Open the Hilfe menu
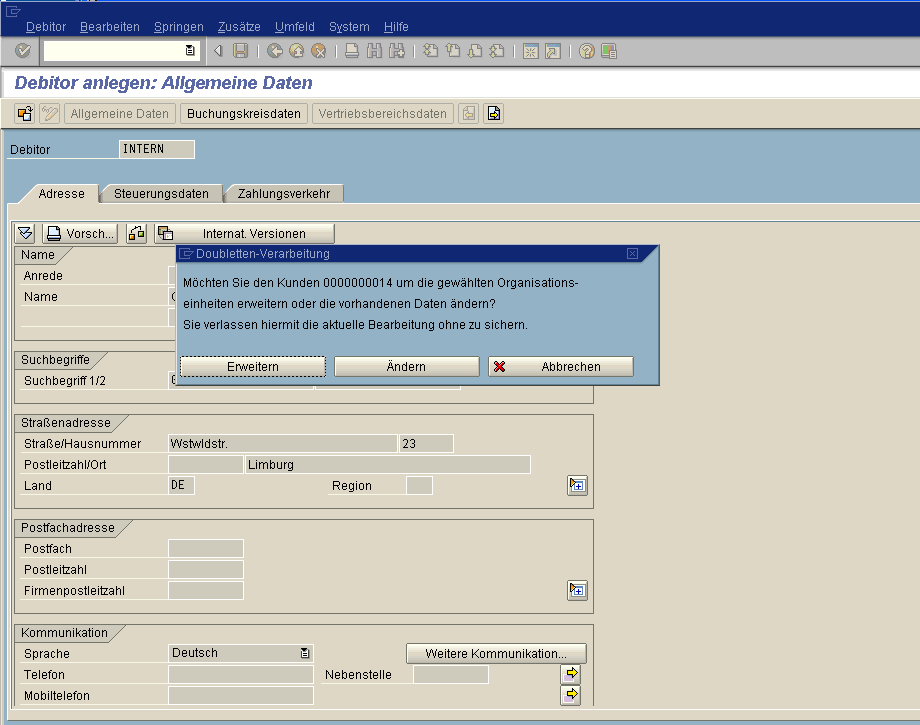920x725 pixels. [x=396, y=27]
